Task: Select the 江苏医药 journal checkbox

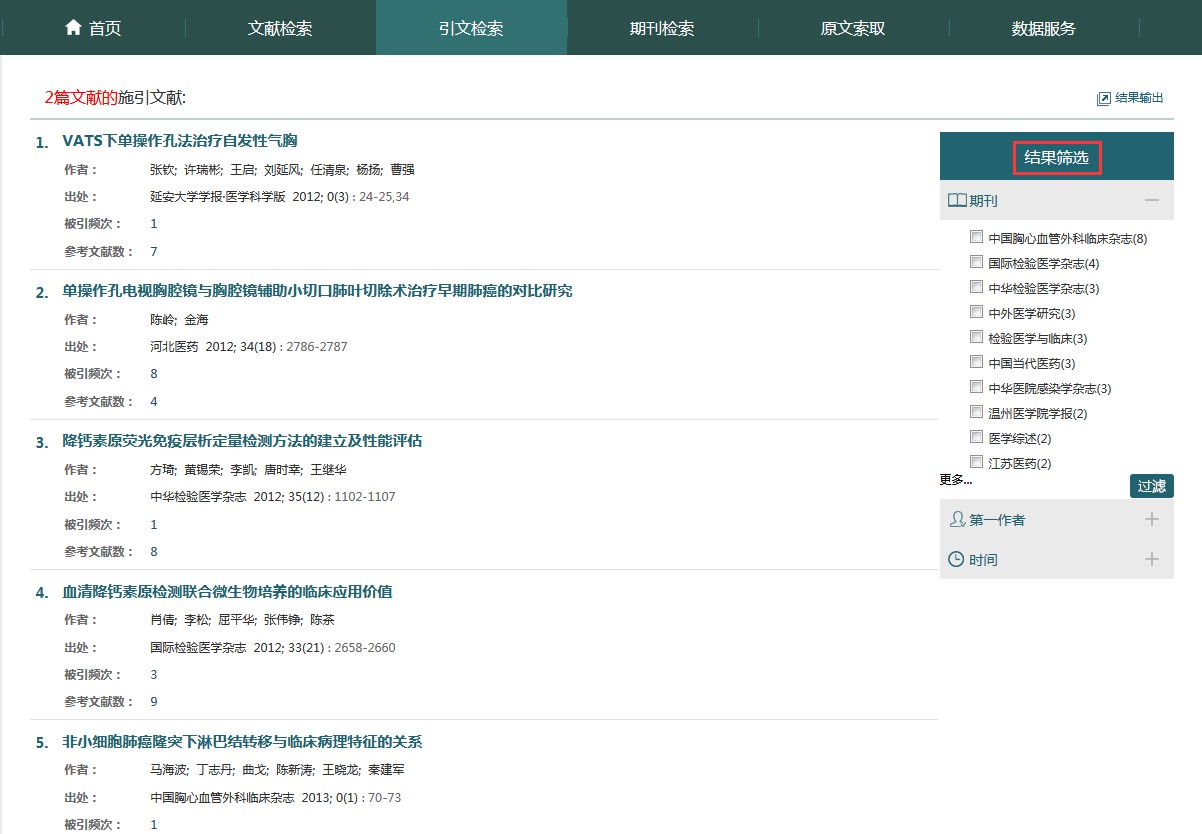Action: coord(976,462)
